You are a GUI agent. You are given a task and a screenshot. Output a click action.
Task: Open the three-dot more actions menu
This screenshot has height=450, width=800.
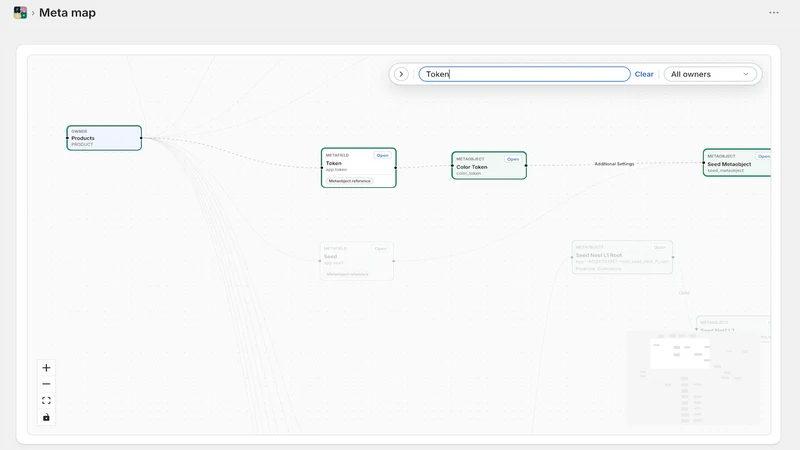(773, 13)
